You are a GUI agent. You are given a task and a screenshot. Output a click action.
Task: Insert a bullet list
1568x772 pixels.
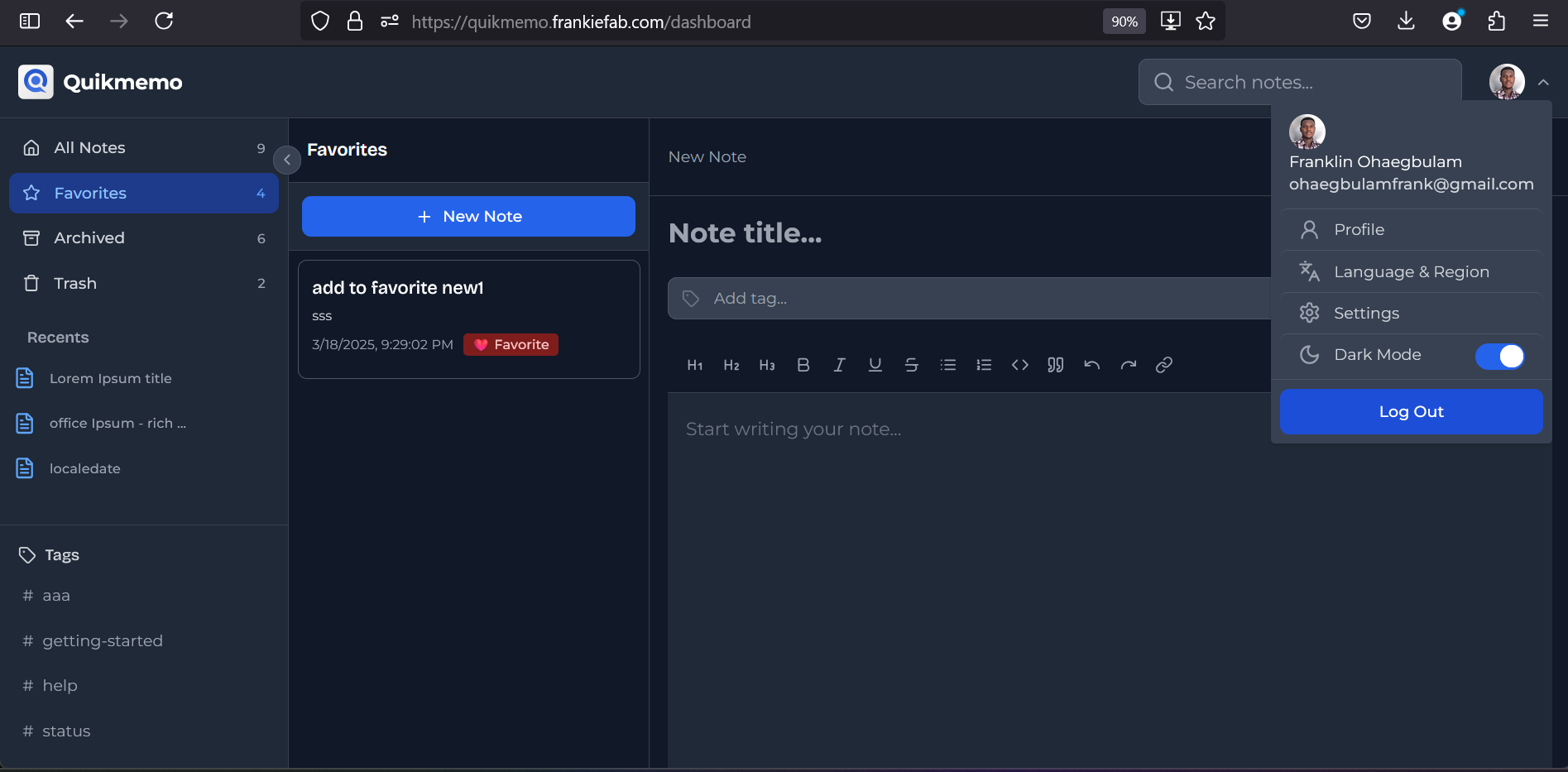[947, 364]
